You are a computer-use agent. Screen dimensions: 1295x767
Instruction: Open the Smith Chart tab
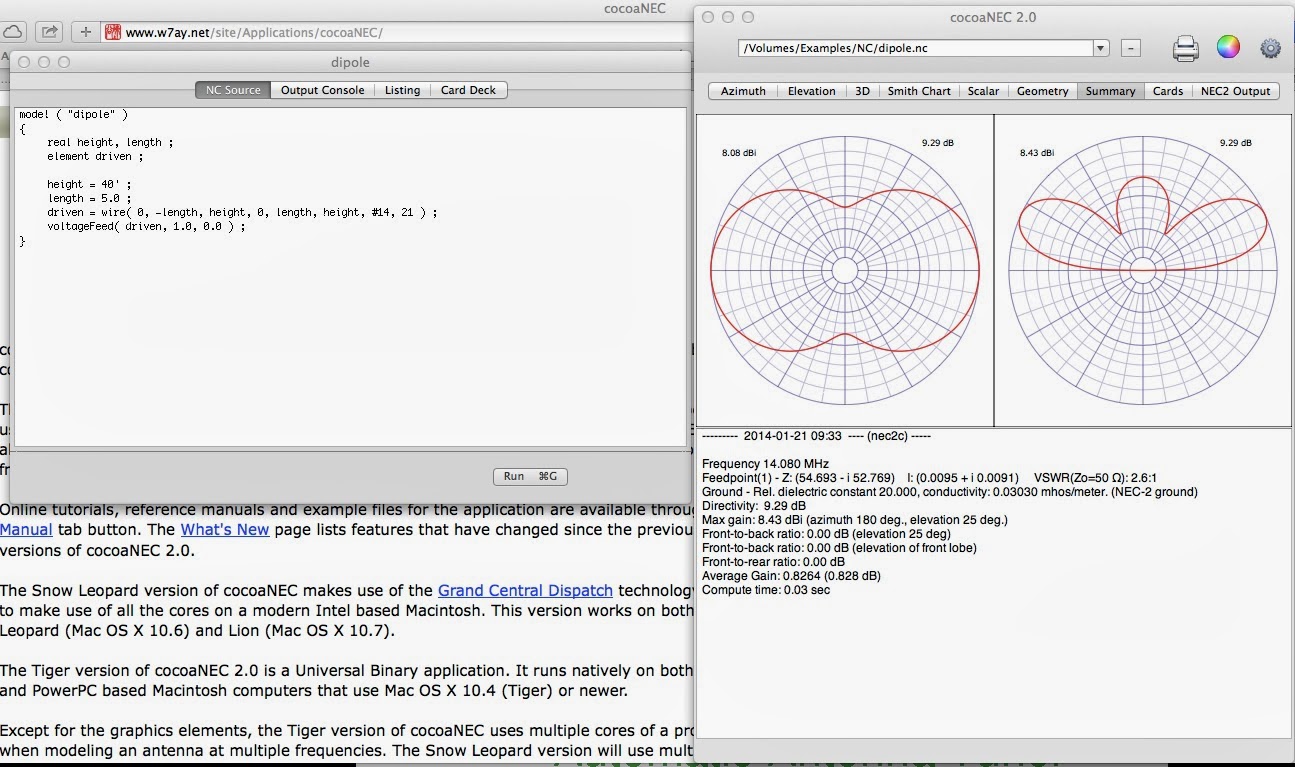(919, 91)
